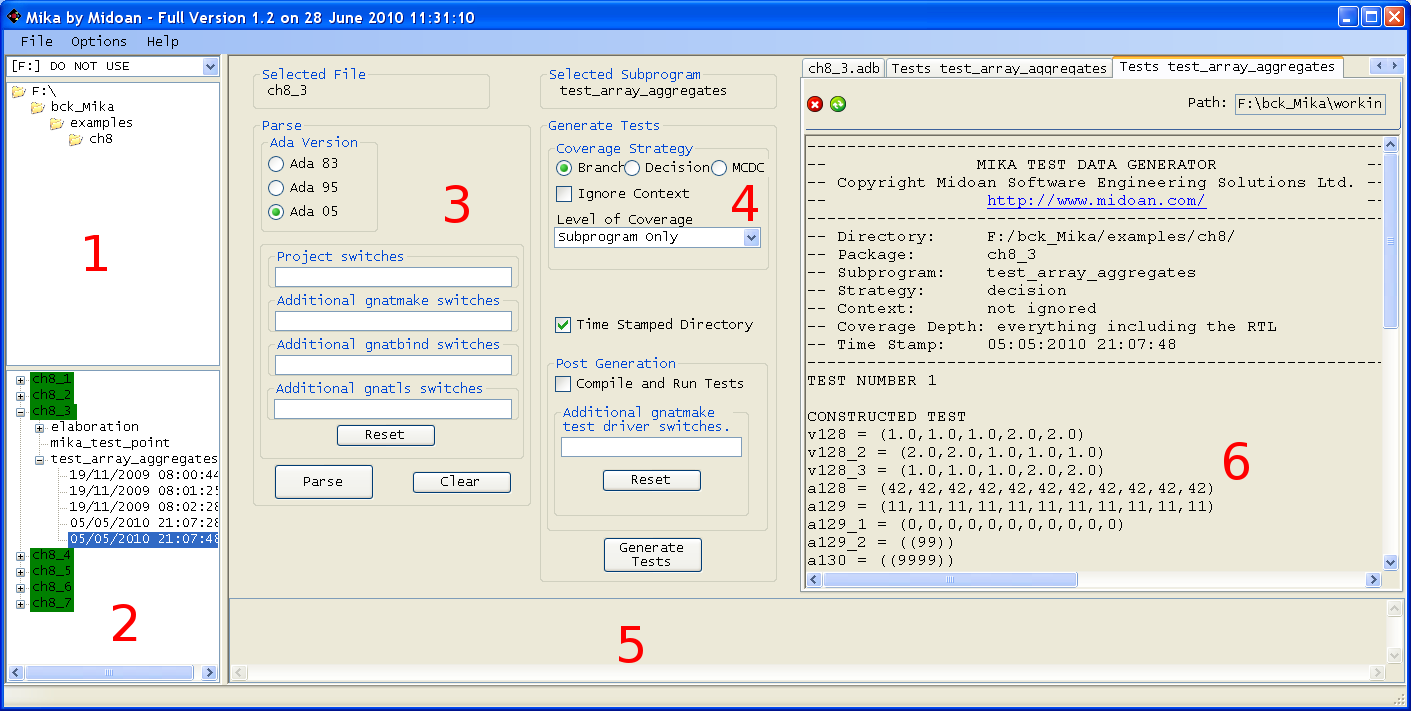Uncheck the Time Stamped Directory checkbox
Image resolution: width=1411 pixels, height=711 pixels.
[564, 325]
